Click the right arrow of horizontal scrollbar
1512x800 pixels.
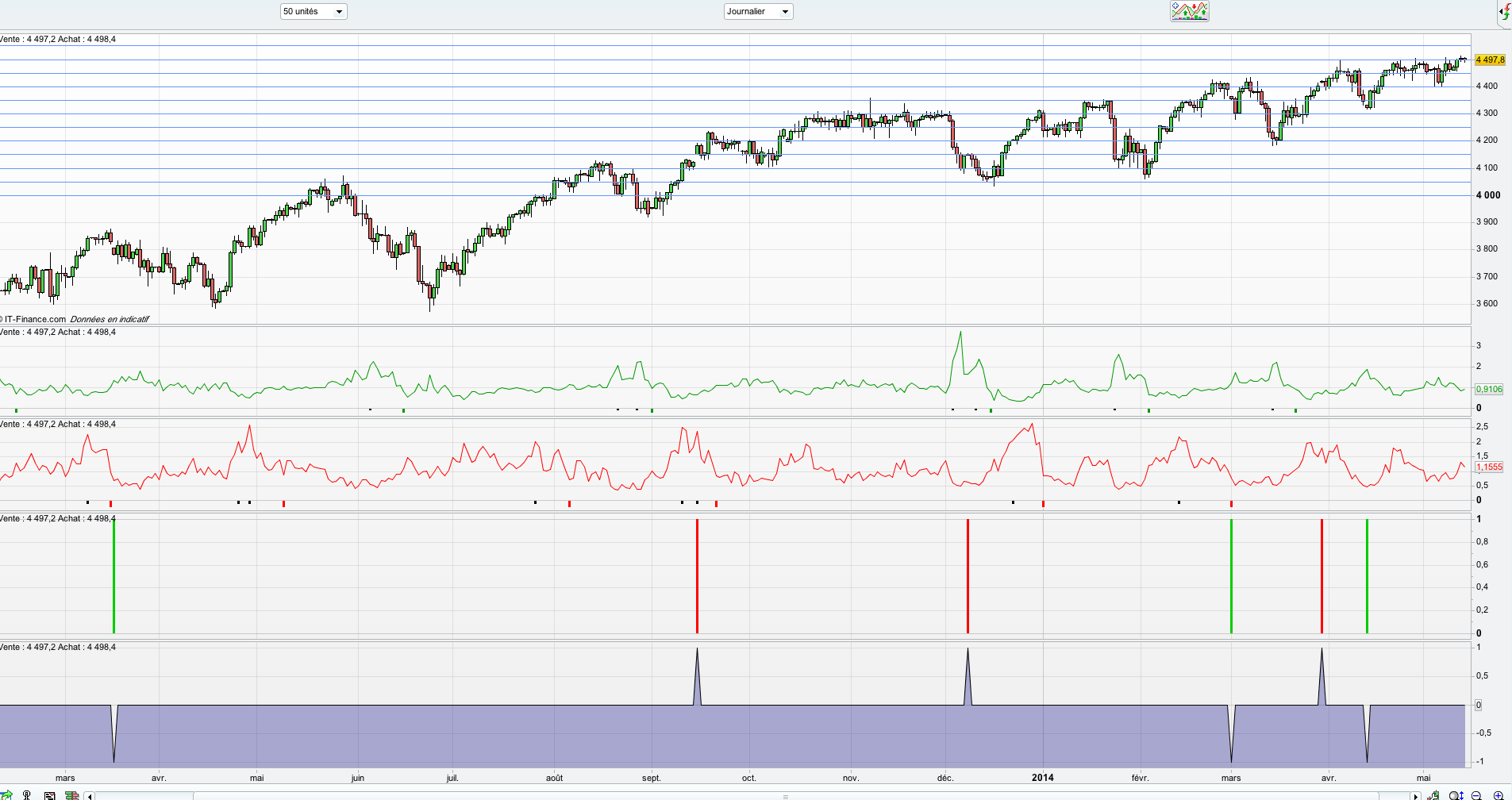tap(1415, 796)
